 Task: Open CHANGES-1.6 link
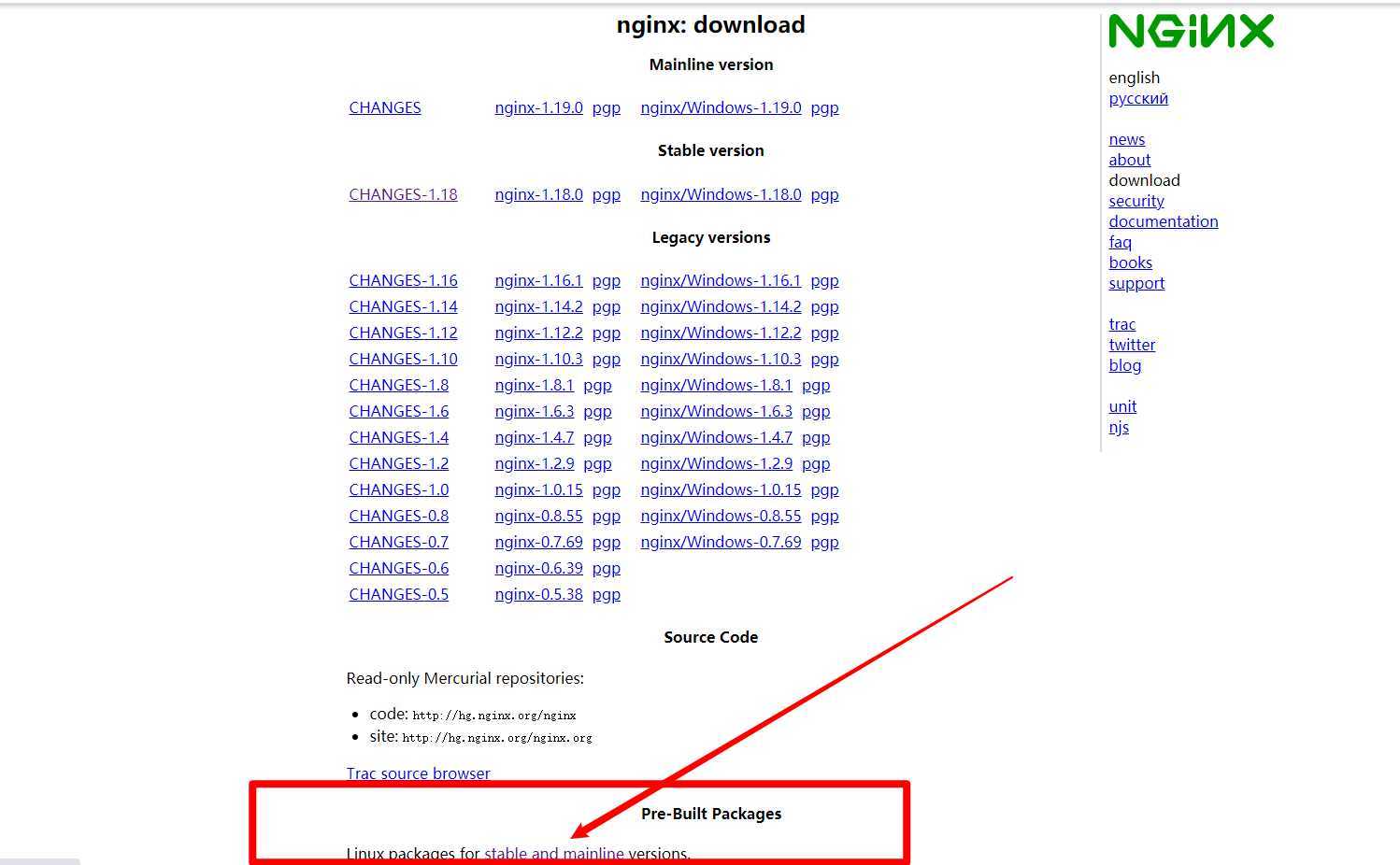coord(398,411)
